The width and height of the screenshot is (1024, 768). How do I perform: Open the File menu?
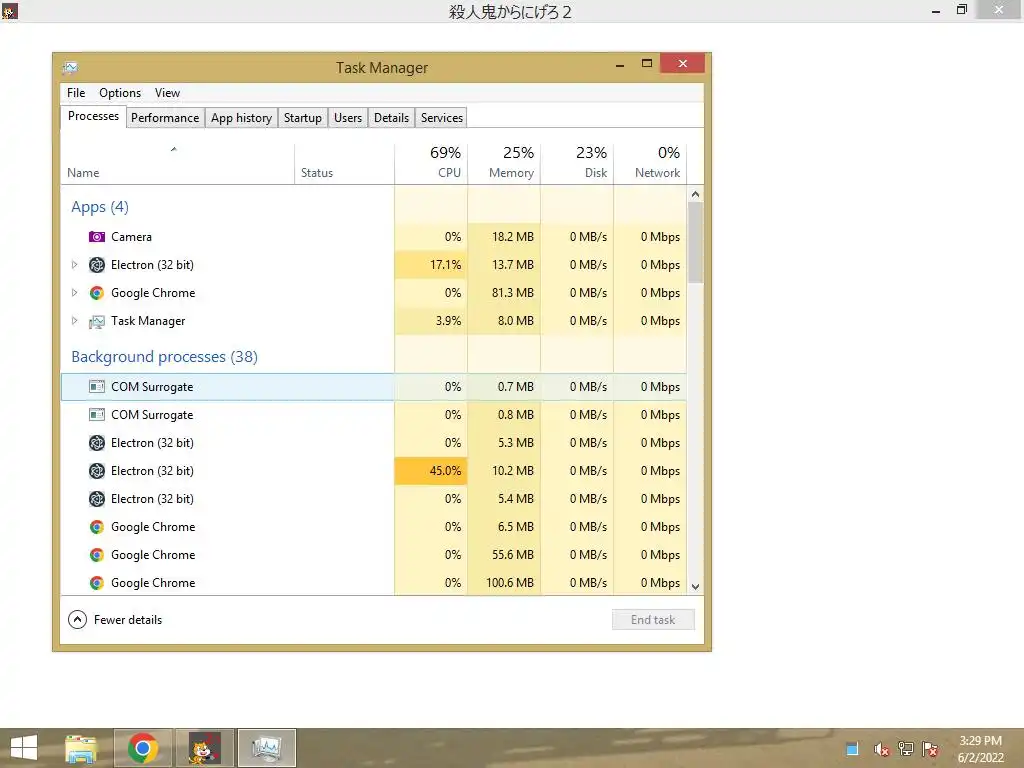point(76,93)
